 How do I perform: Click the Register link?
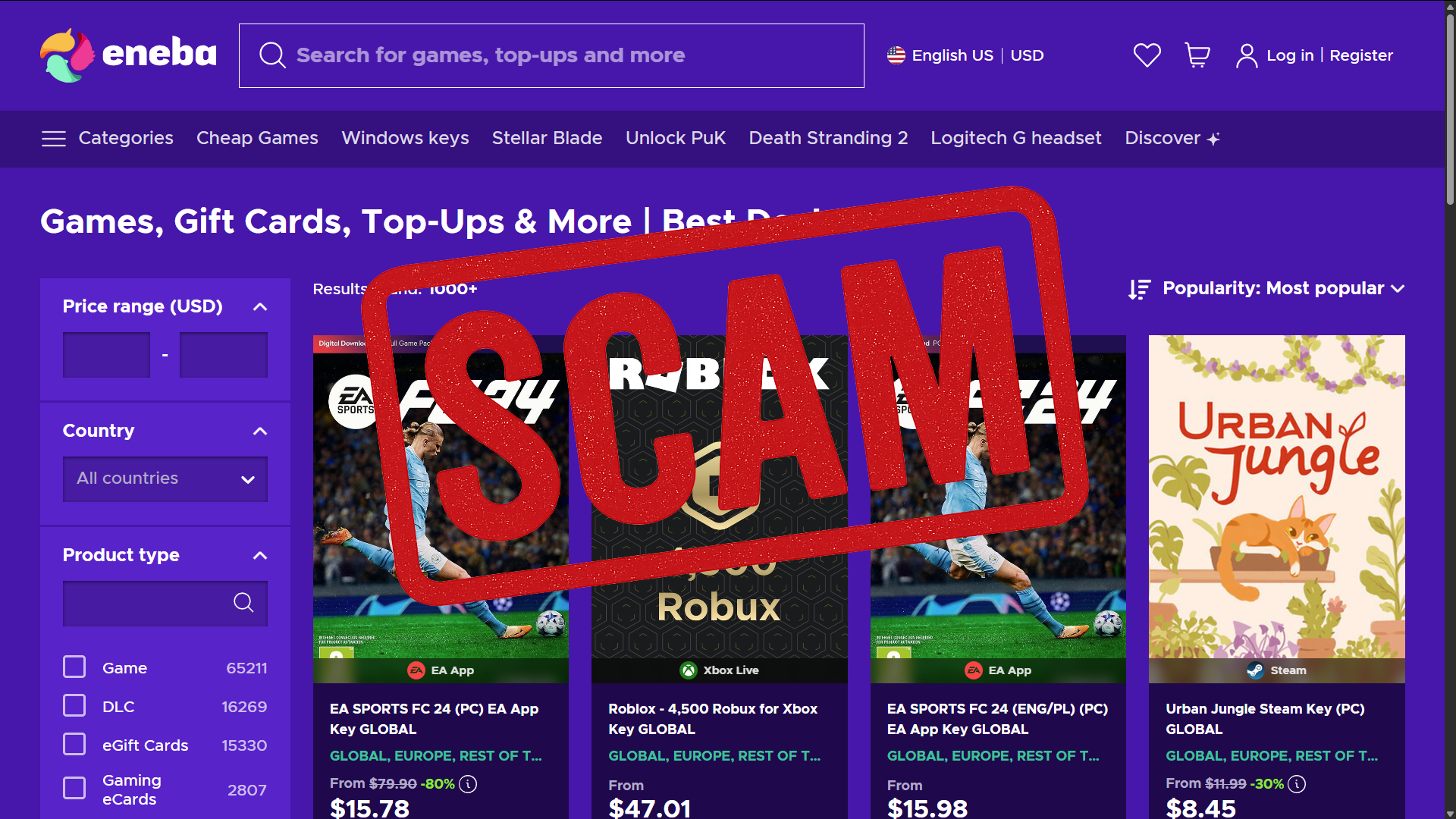tap(1361, 55)
